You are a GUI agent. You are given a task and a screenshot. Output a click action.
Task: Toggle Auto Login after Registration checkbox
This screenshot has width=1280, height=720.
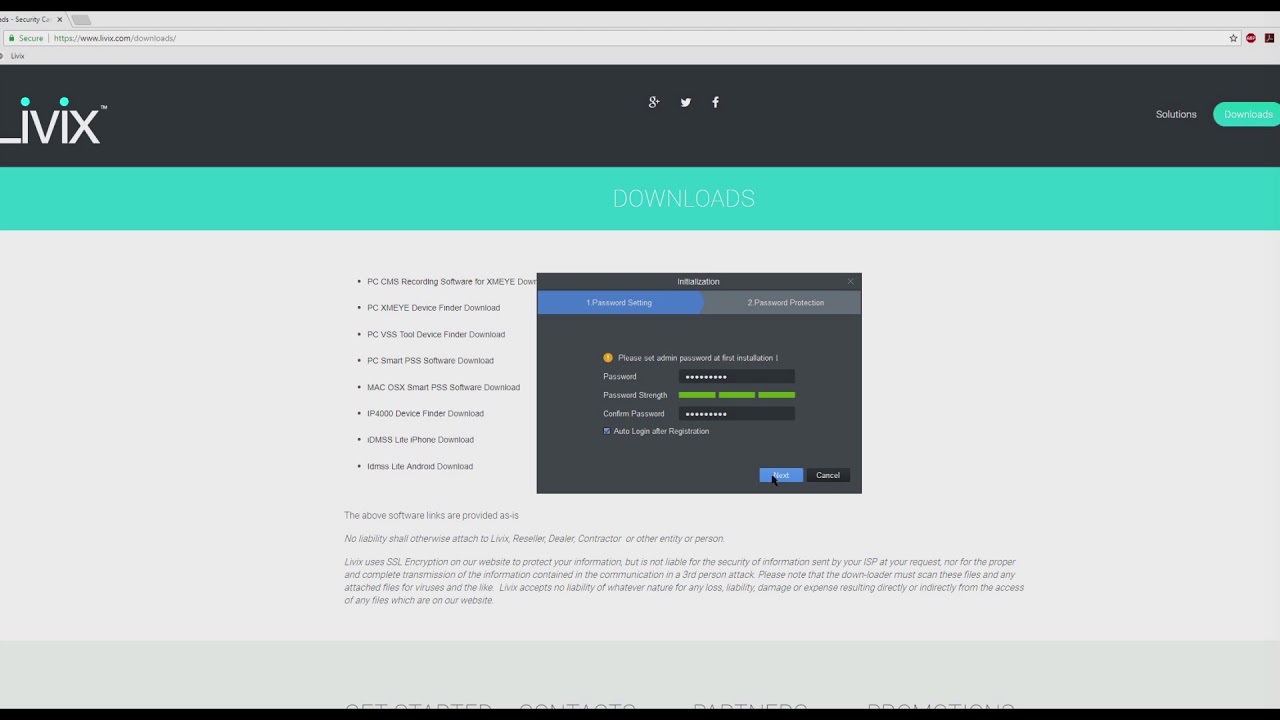pyautogui.click(x=607, y=431)
